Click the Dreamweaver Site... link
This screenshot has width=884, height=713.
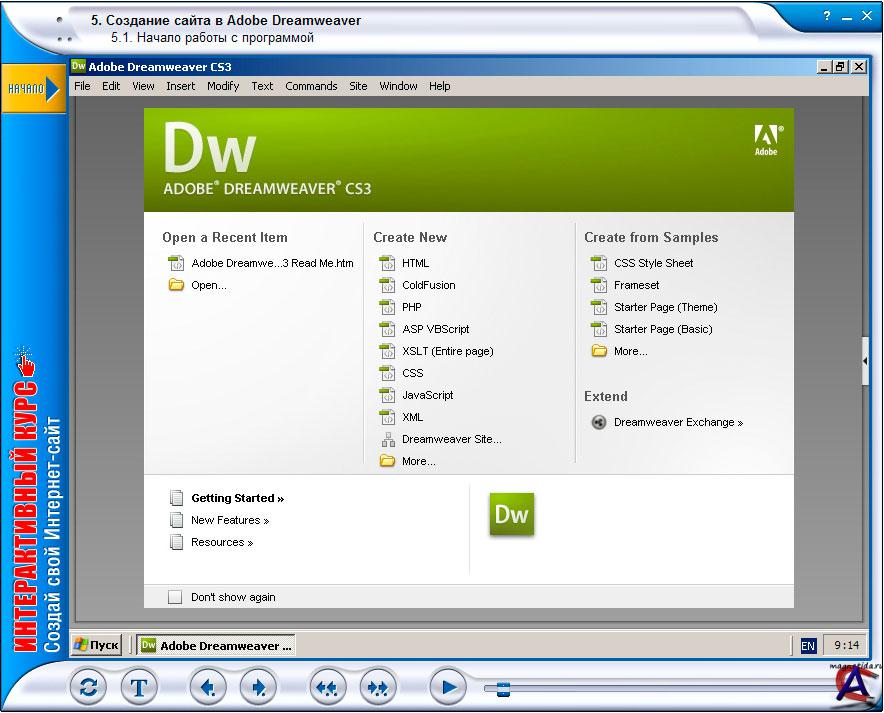coord(452,439)
